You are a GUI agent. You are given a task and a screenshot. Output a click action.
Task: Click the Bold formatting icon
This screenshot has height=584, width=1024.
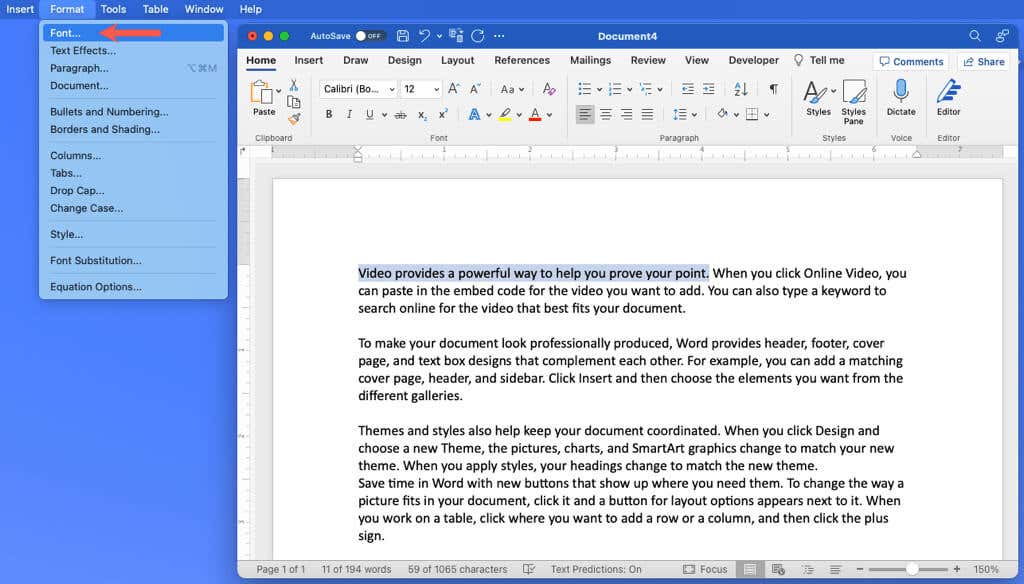(x=329, y=115)
